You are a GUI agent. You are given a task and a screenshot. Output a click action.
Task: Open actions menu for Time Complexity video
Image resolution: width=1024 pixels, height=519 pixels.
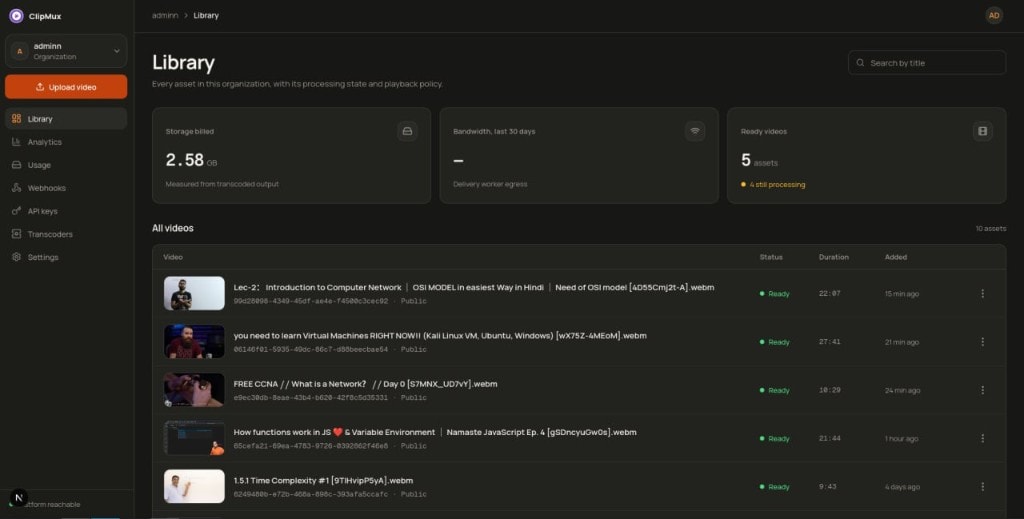[982, 486]
